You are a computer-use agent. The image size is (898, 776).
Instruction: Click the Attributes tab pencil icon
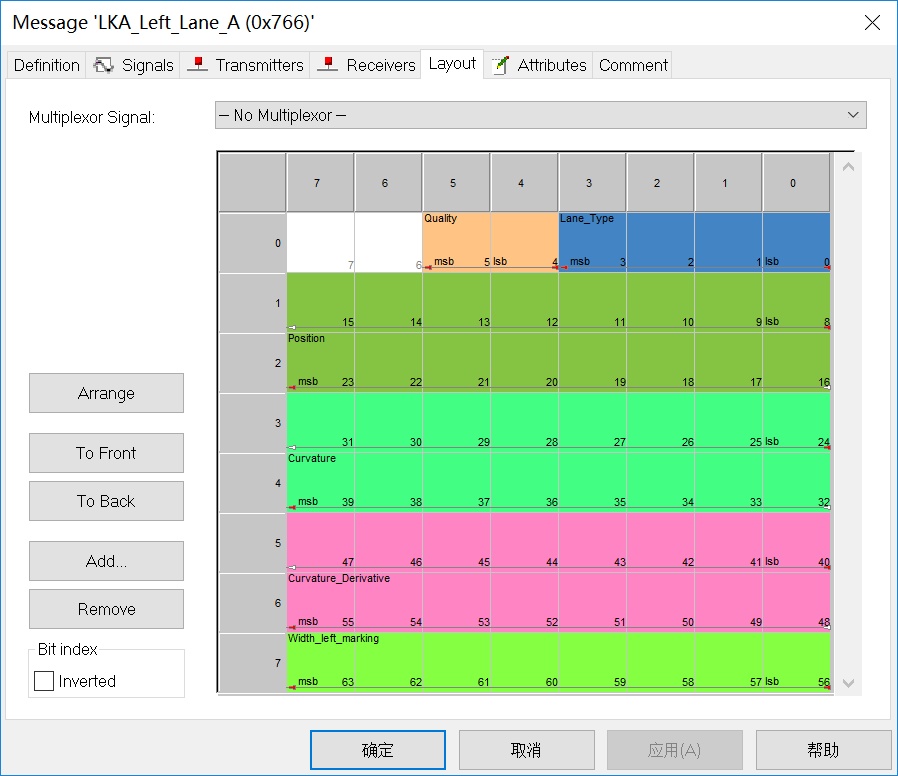point(501,65)
